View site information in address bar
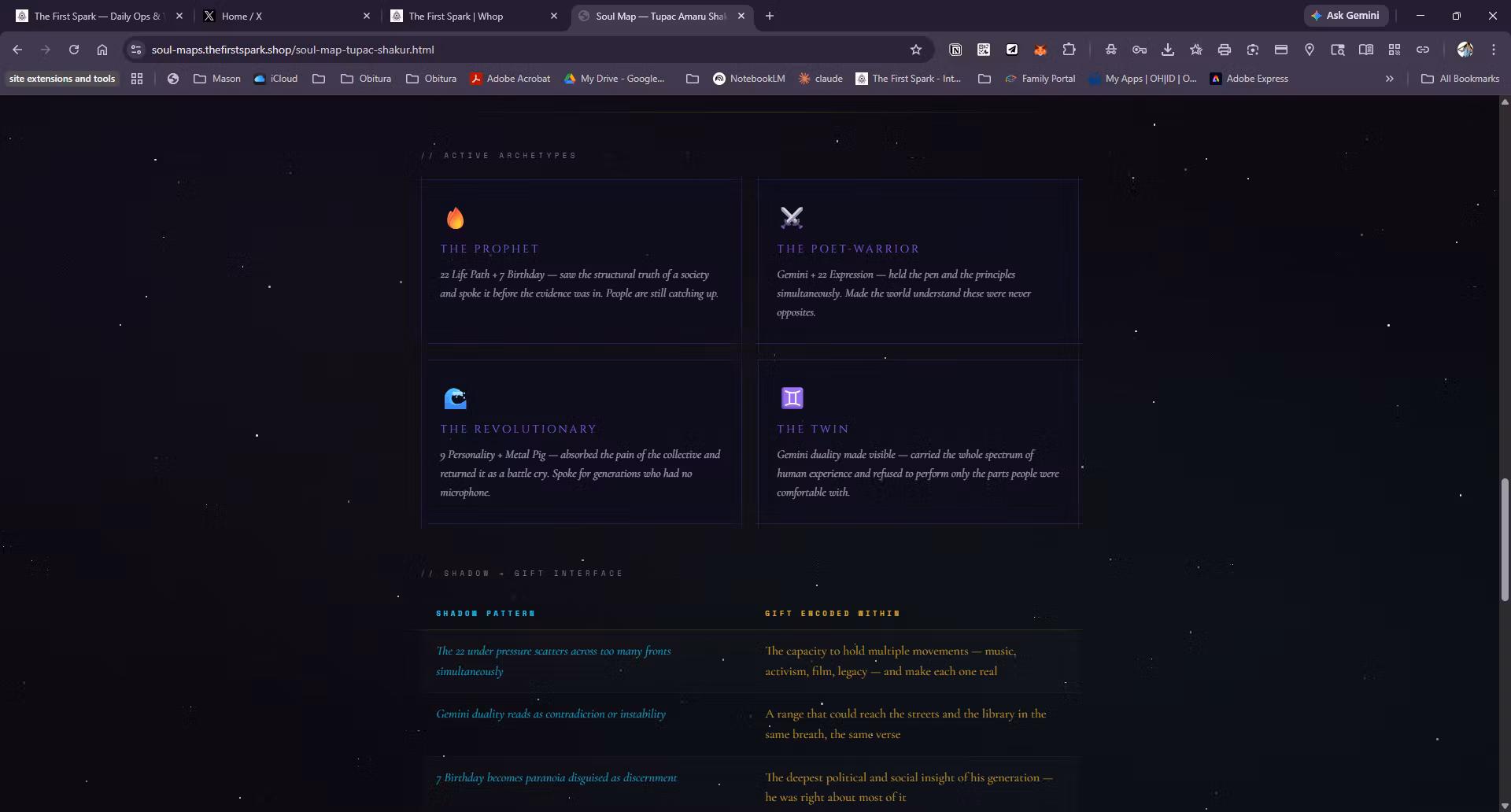 (x=136, y=50)
